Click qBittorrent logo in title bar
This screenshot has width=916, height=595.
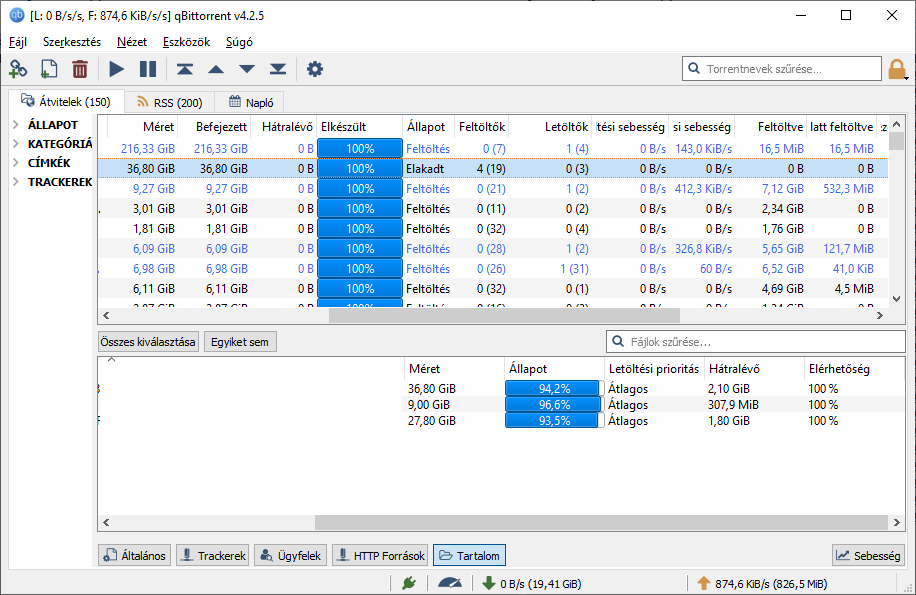[17, 15]
